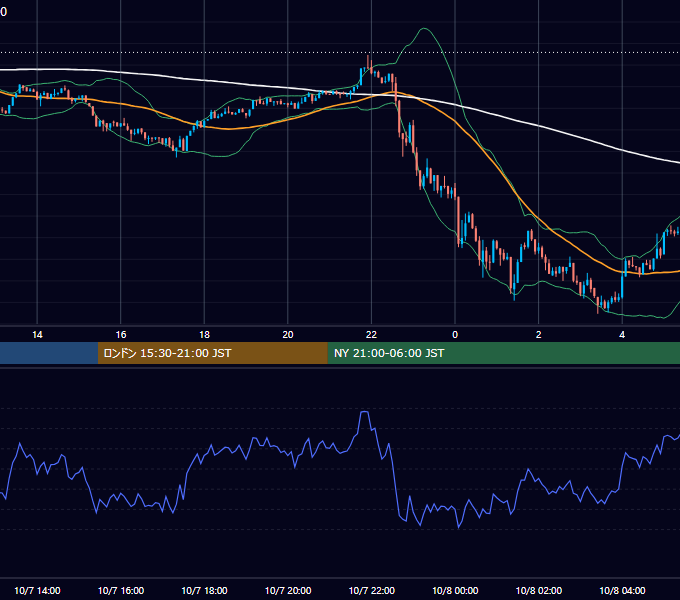680x600 pixels.
Task: Select the NY 21:00-06:00 JST session bar
Action: (503, 353)
